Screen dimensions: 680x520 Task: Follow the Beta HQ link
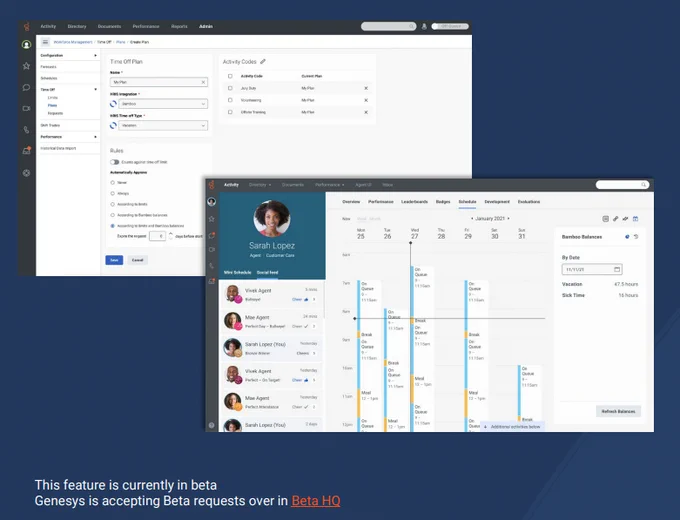coord(316,500)
